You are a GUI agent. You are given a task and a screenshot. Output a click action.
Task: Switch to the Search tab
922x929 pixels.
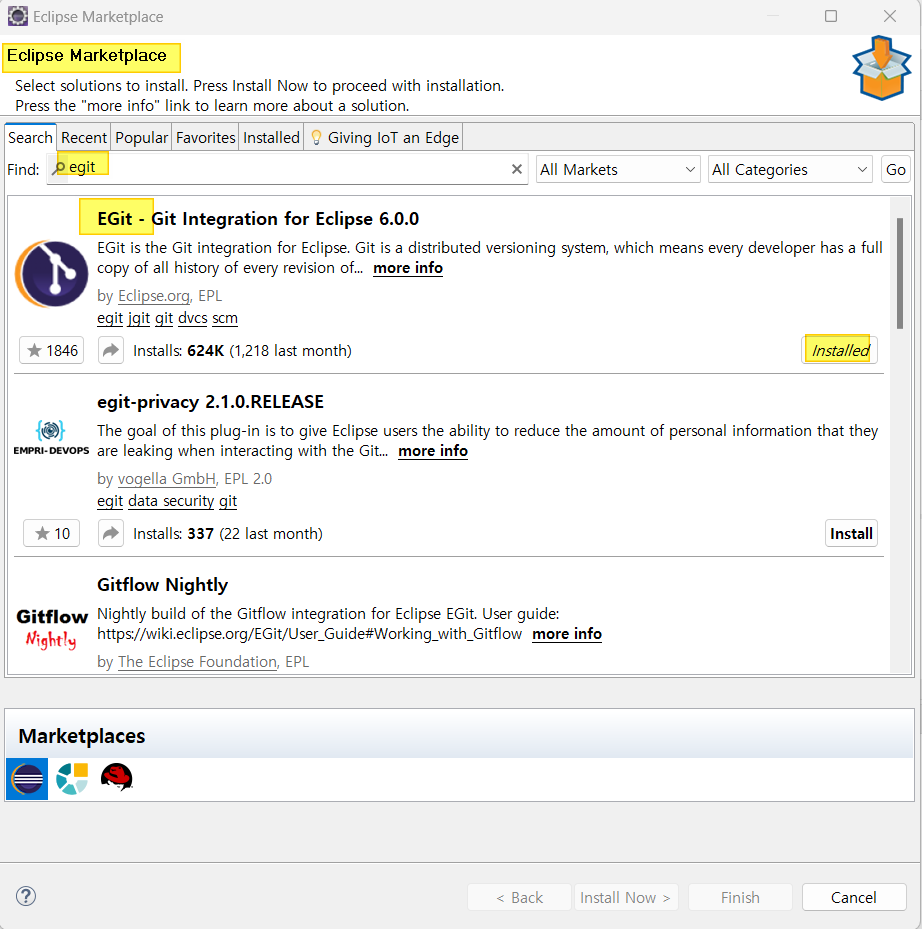[30, 137]
